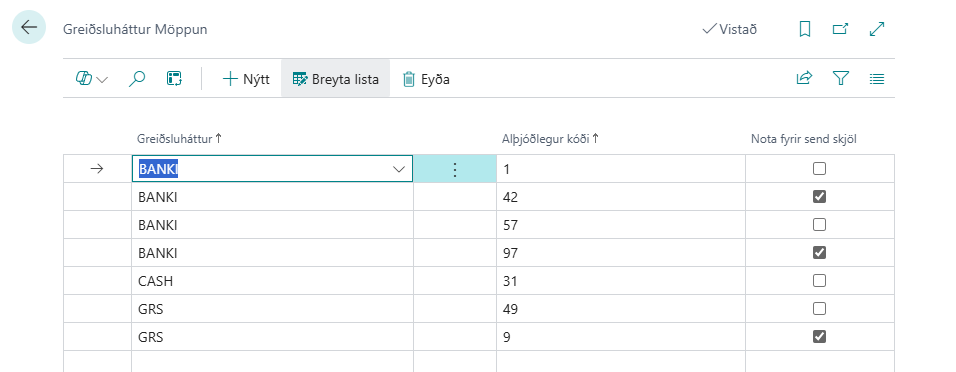Click the code cell showing 49
956x372 pixels.
point(621,309)
